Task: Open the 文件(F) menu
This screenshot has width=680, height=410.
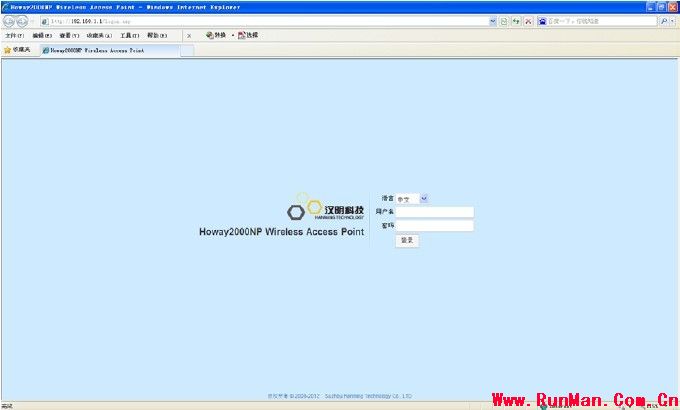Action: [14, 36]
